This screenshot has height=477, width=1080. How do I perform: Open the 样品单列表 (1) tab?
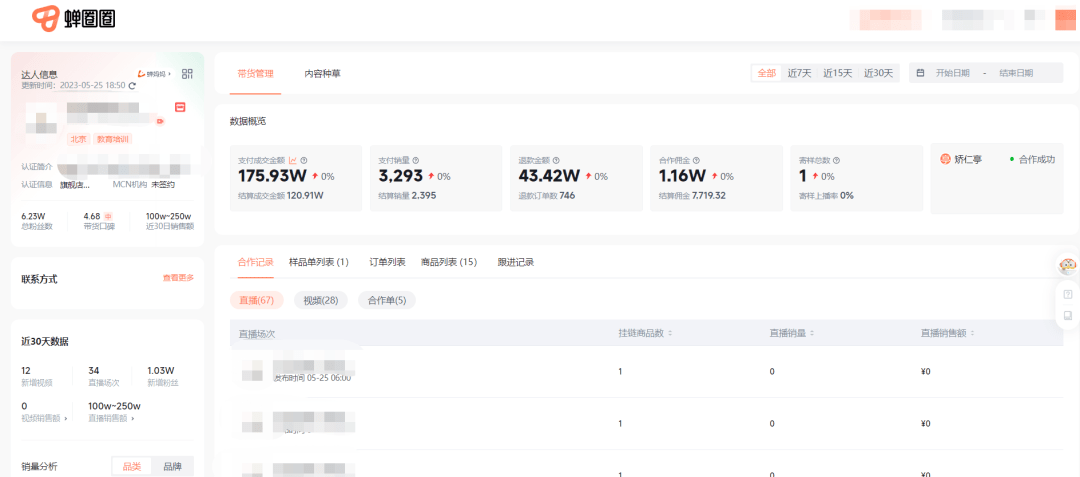pyautogui.click(x=319, y=262)
